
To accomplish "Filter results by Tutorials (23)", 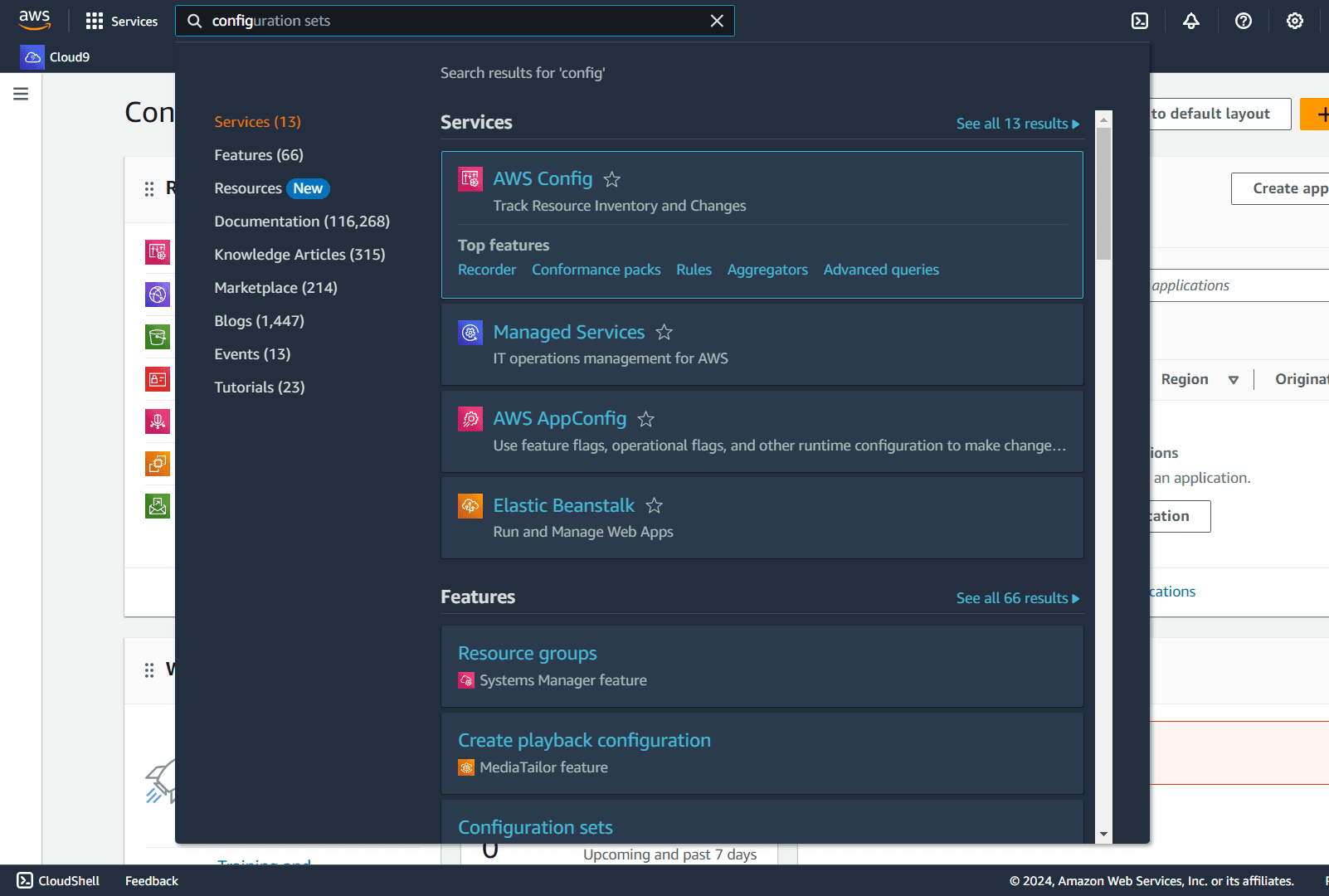I will 259,387.
